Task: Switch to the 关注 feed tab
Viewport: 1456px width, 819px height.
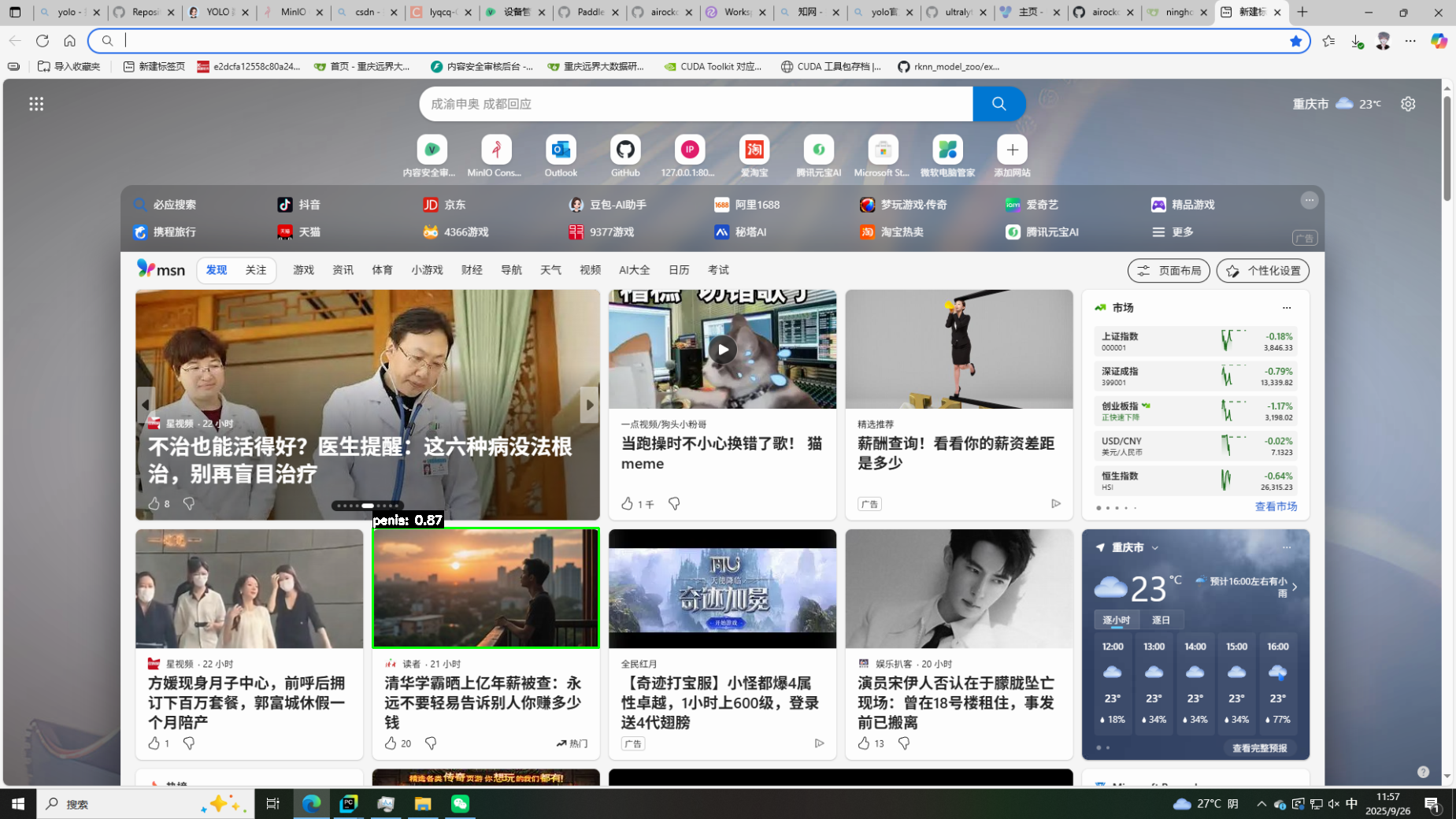Action: 256,270
